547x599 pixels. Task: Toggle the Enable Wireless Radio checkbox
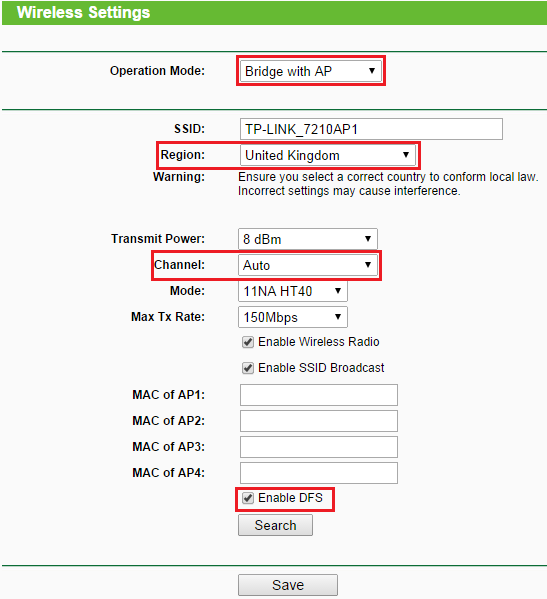(248, 342)
